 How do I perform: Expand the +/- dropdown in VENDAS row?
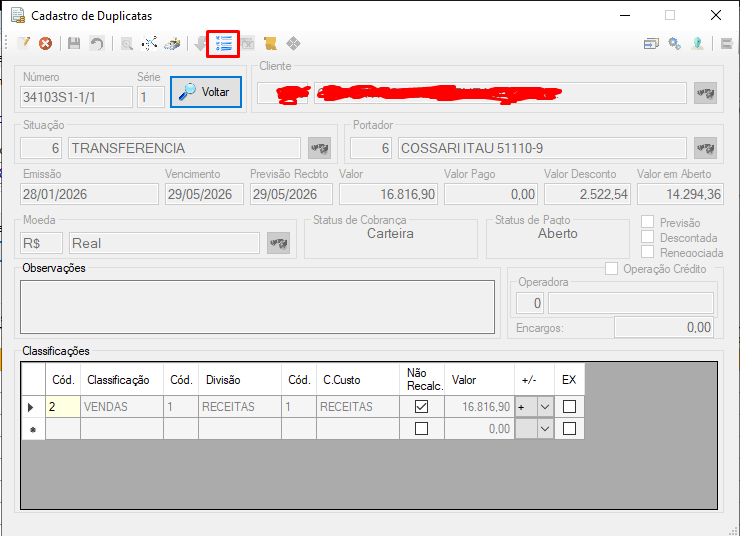click(x=545, y=407)
